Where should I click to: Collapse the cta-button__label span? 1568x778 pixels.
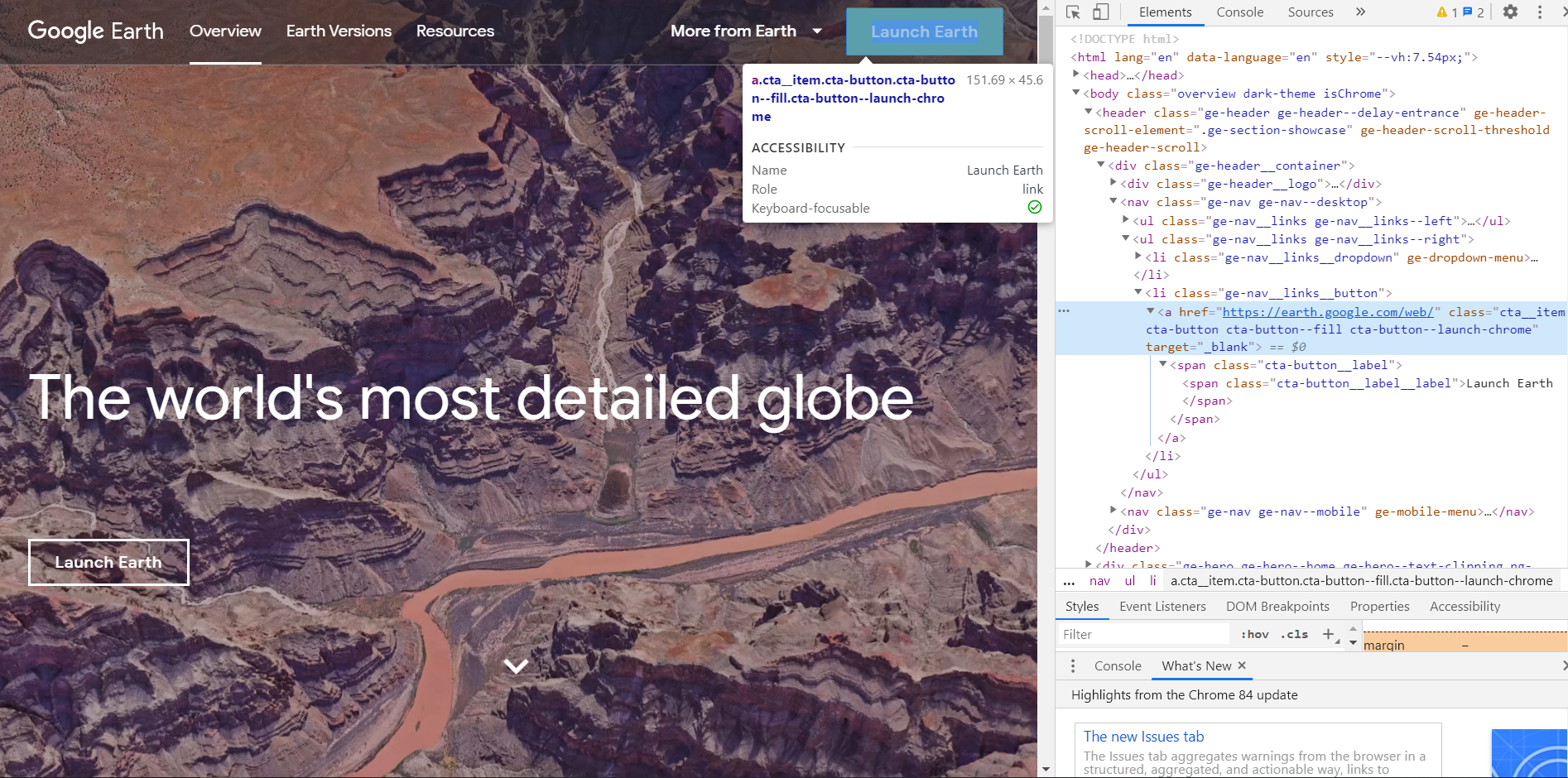(1163, 364)
